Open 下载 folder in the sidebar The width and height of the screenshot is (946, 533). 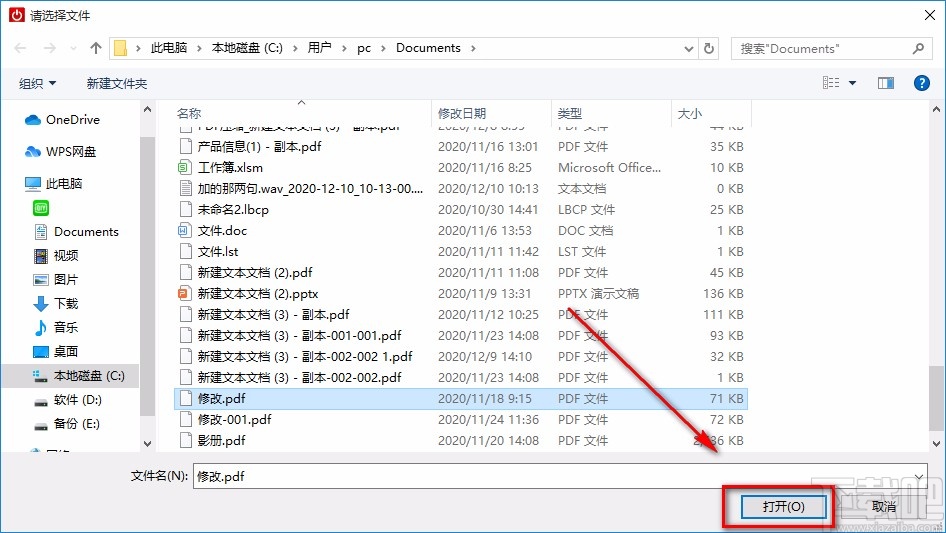tap(56, 304)
